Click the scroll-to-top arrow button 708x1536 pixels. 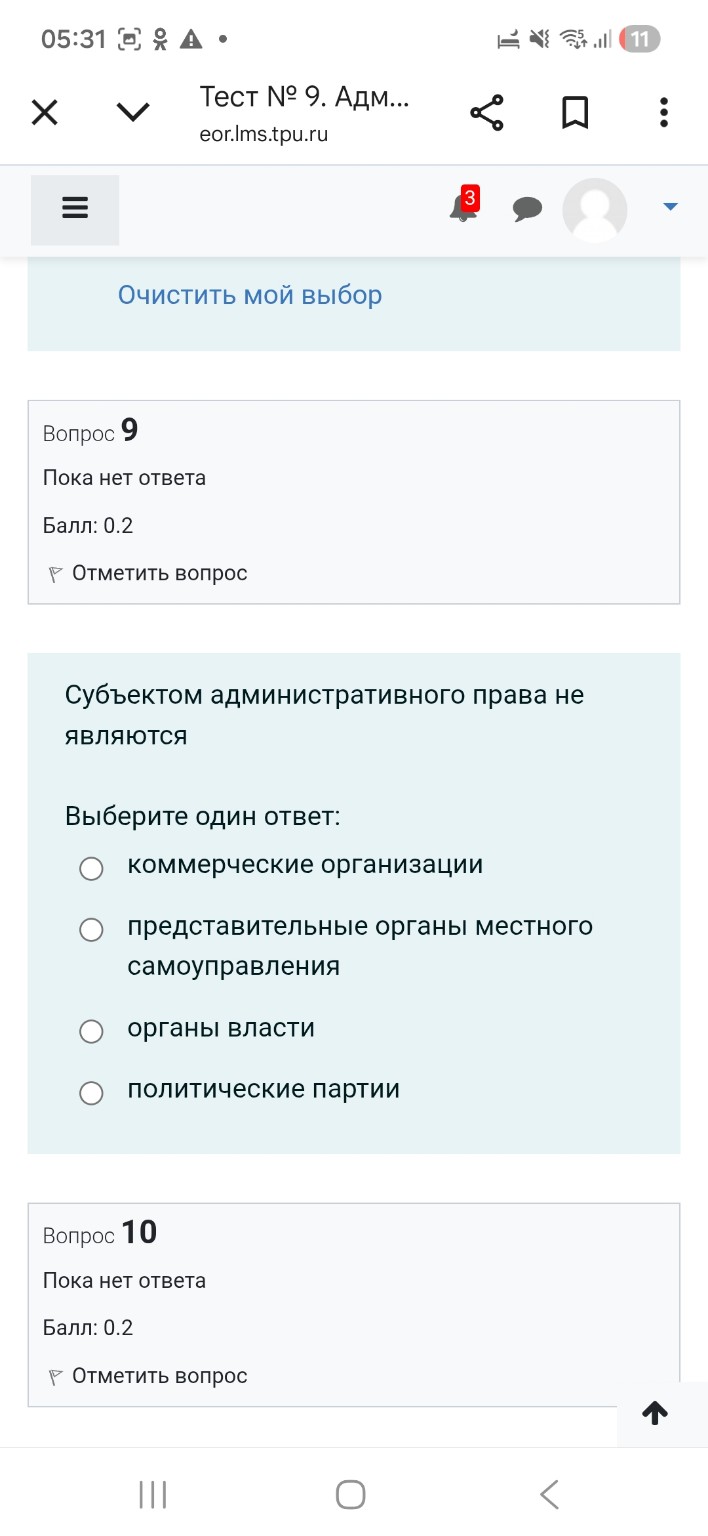pyautogui.click(x=655, y=1413)
